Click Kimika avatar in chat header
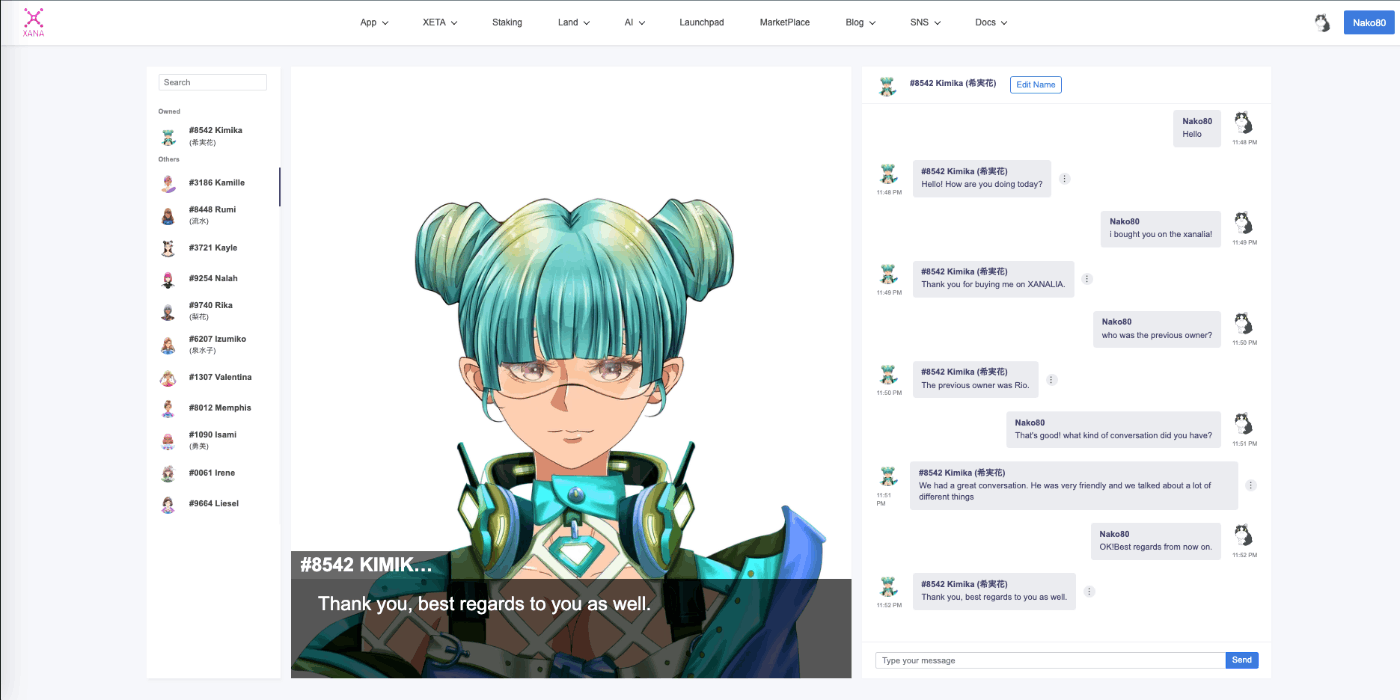 pos(887,86)
